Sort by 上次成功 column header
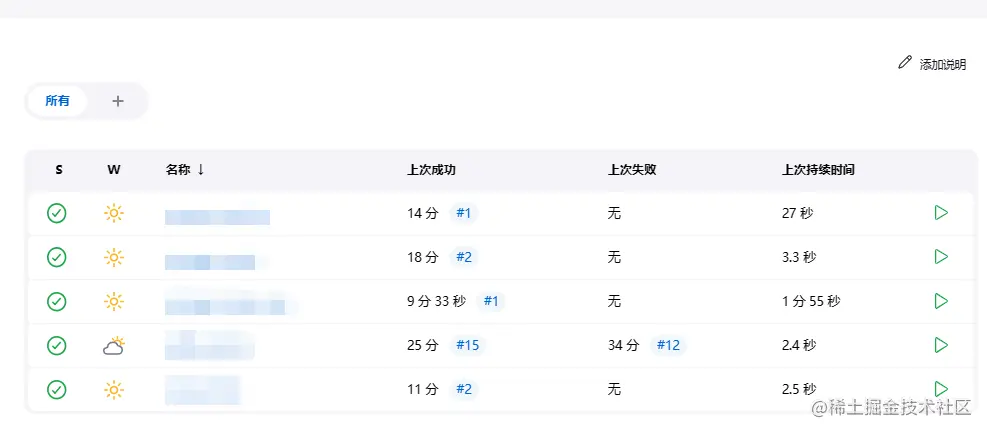The height and width of the screenshot is (433, 987). pos(431,170)
